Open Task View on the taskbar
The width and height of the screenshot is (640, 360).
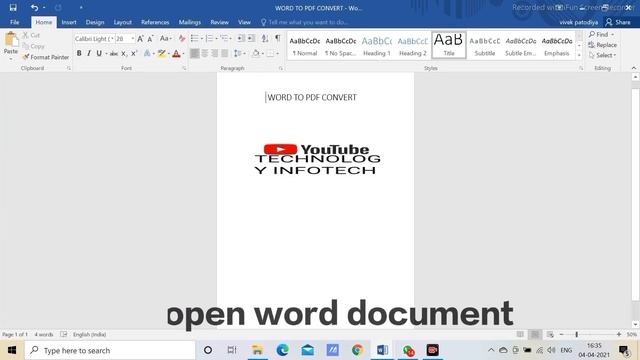pyautogui.click(x=232, y=350)
